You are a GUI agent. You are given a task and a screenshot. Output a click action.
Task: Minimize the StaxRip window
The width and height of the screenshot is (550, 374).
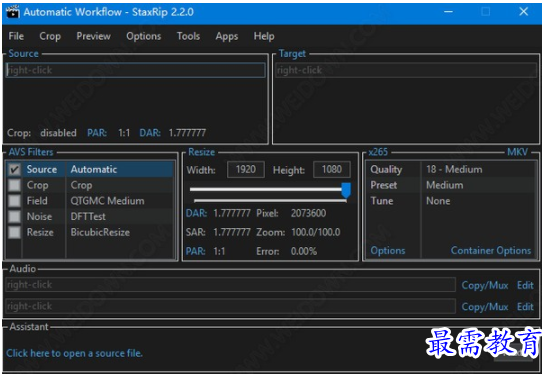(448, 12)
